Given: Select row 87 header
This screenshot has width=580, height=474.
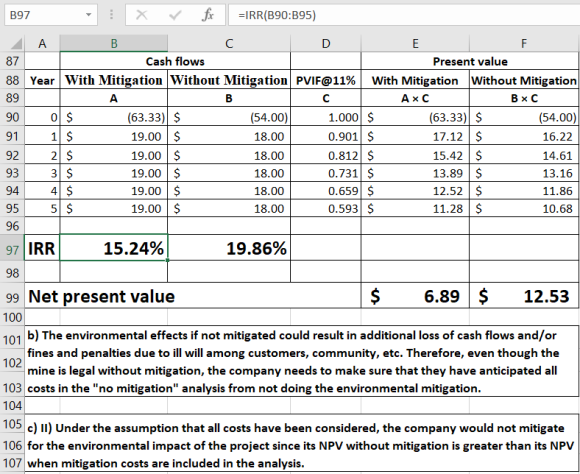Looking at the screenshot, I should click(12, 61).
